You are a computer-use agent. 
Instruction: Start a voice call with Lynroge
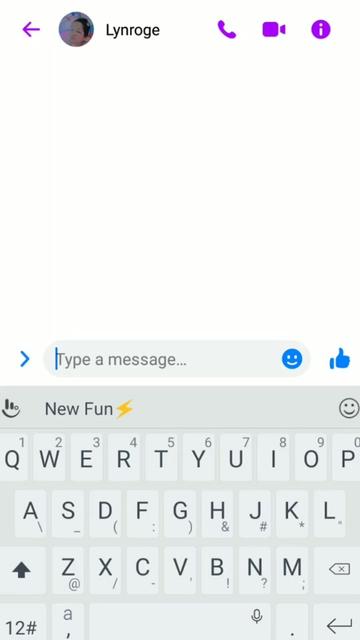click(x=227, y=29)
